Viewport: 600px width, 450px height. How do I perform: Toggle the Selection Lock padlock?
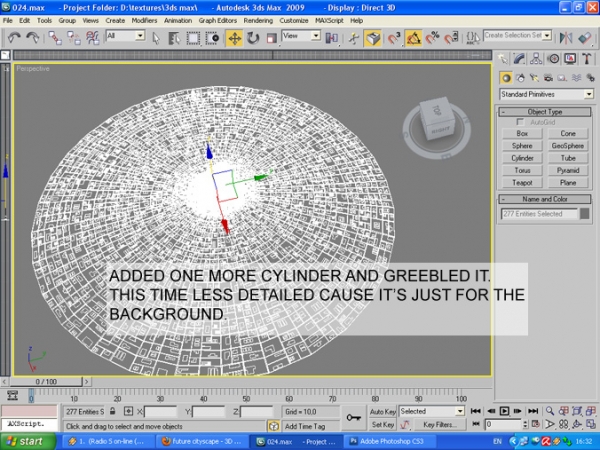pos(112,411)
